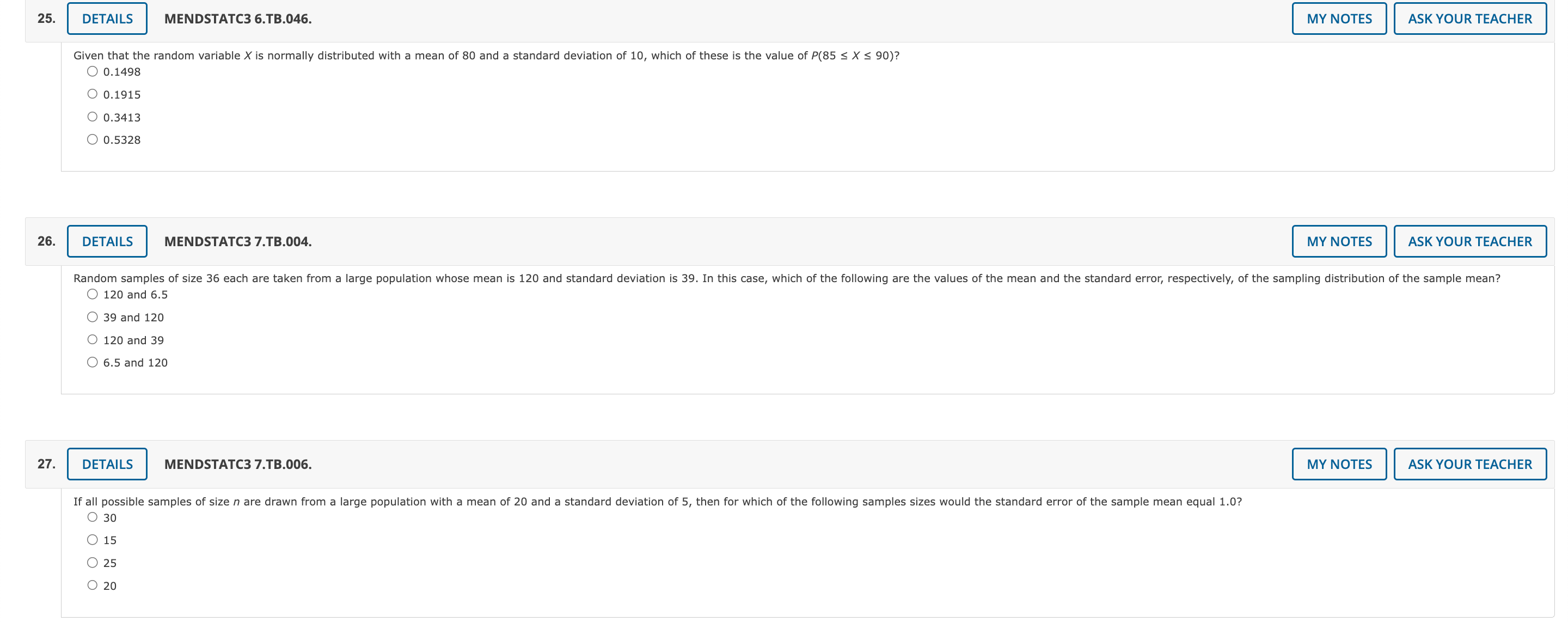Image resolution: width=1568 pixels, height=622 pixels.
Task: Ask Your Teacher about question 27
Action: click(x=1470, y=464)
